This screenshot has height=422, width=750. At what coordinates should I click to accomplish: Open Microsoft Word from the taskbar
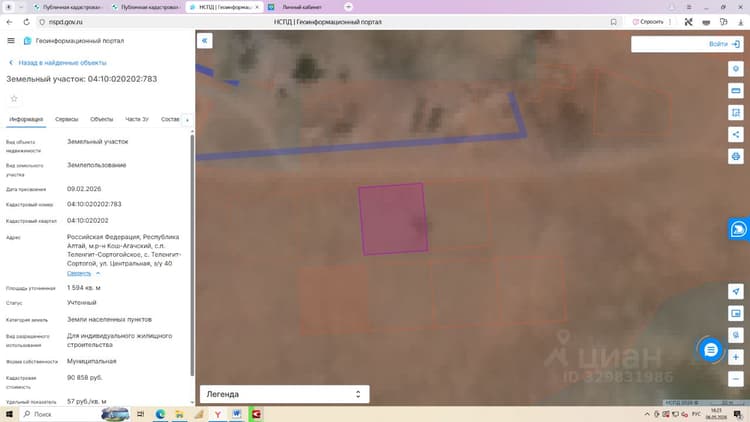pos(237,414)
